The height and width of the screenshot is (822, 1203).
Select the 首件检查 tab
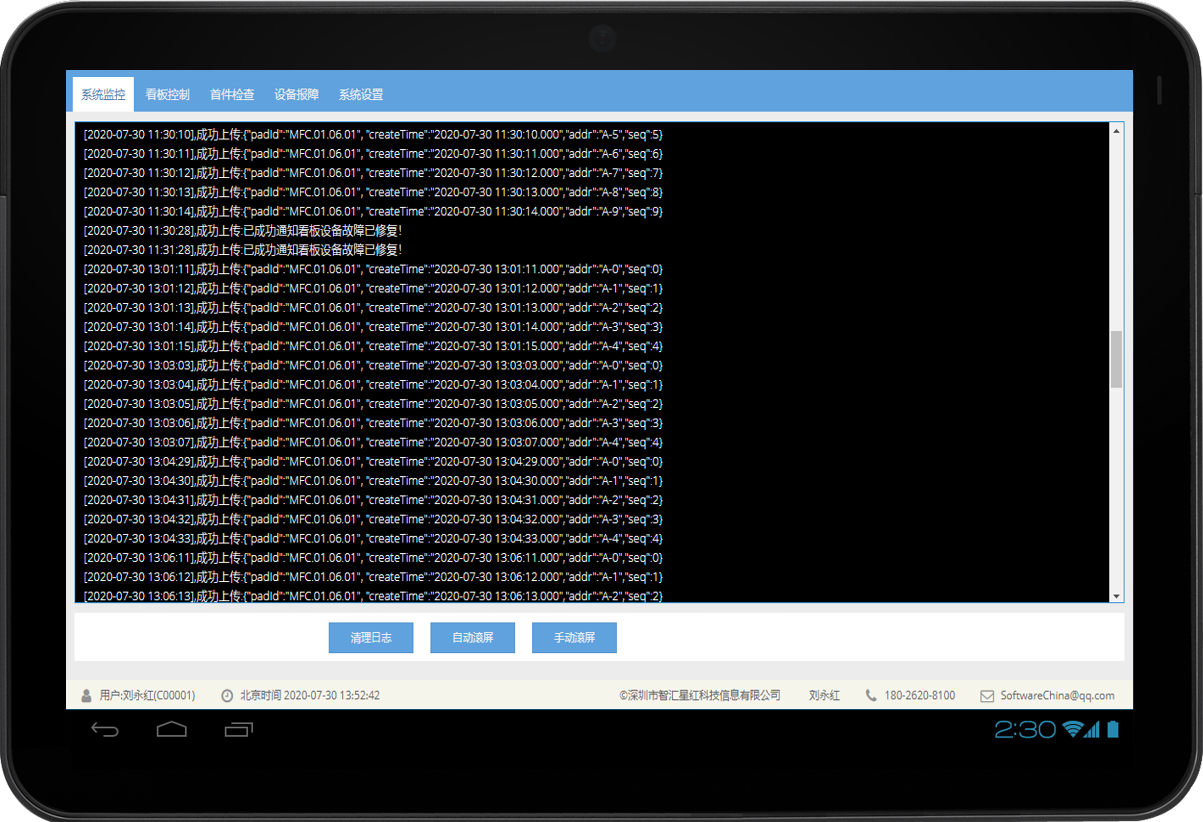coord(232,95)
